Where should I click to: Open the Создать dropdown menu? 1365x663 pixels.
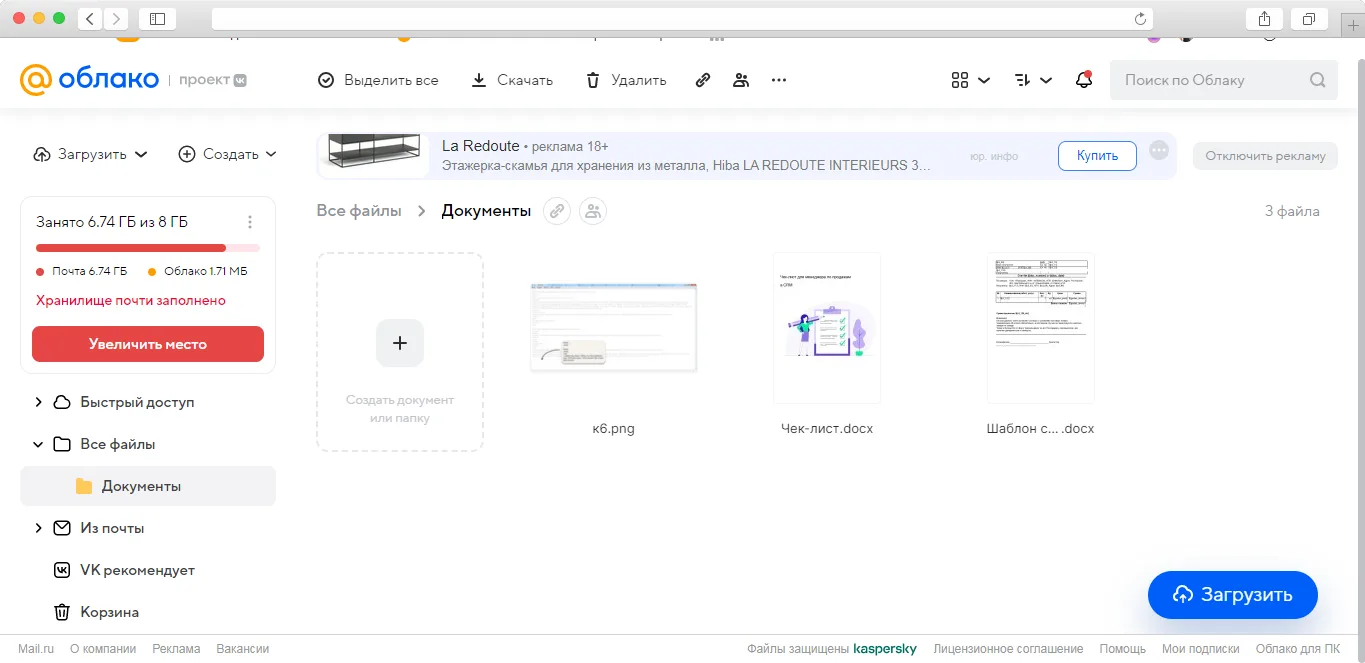tap(227, 154)
